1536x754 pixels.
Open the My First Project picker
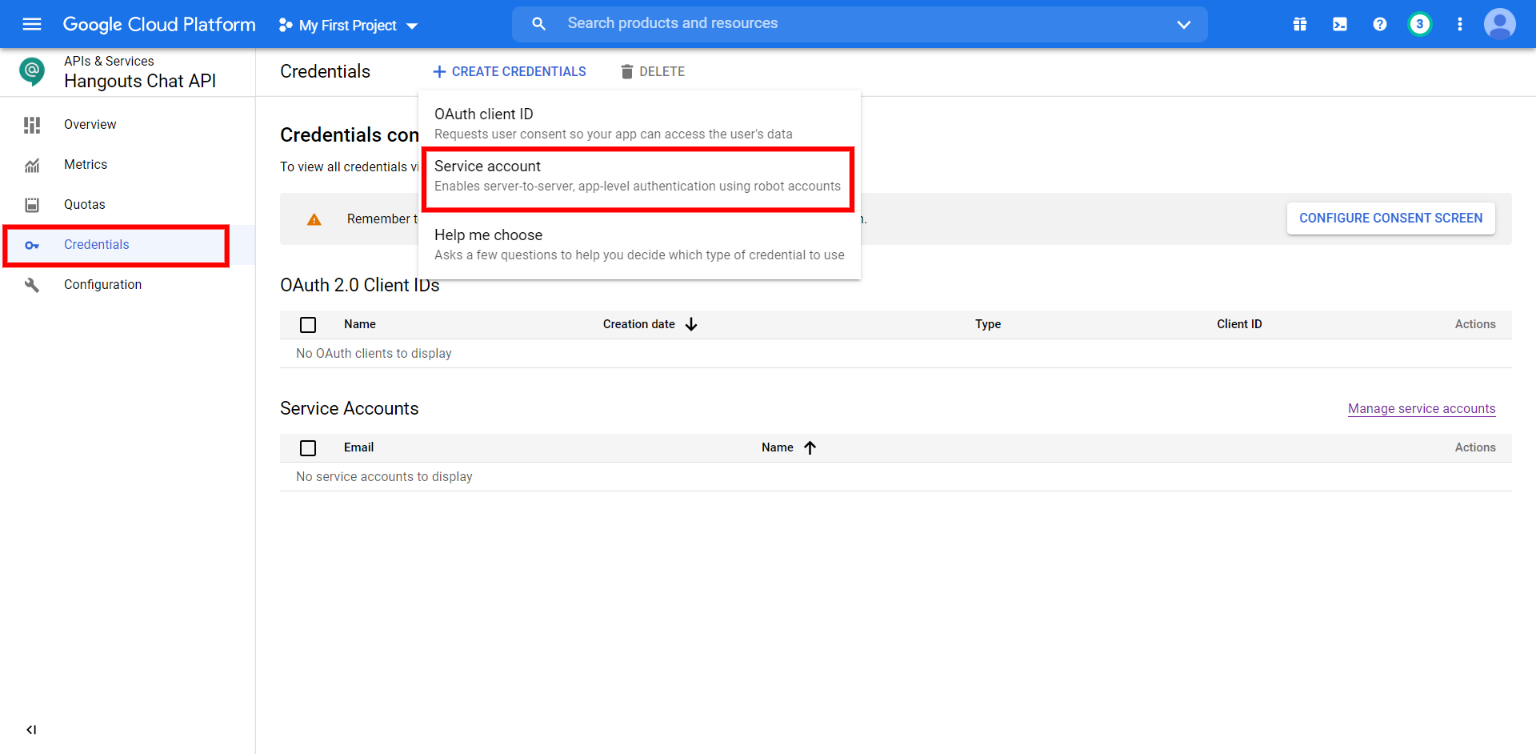tap(347, 24)
